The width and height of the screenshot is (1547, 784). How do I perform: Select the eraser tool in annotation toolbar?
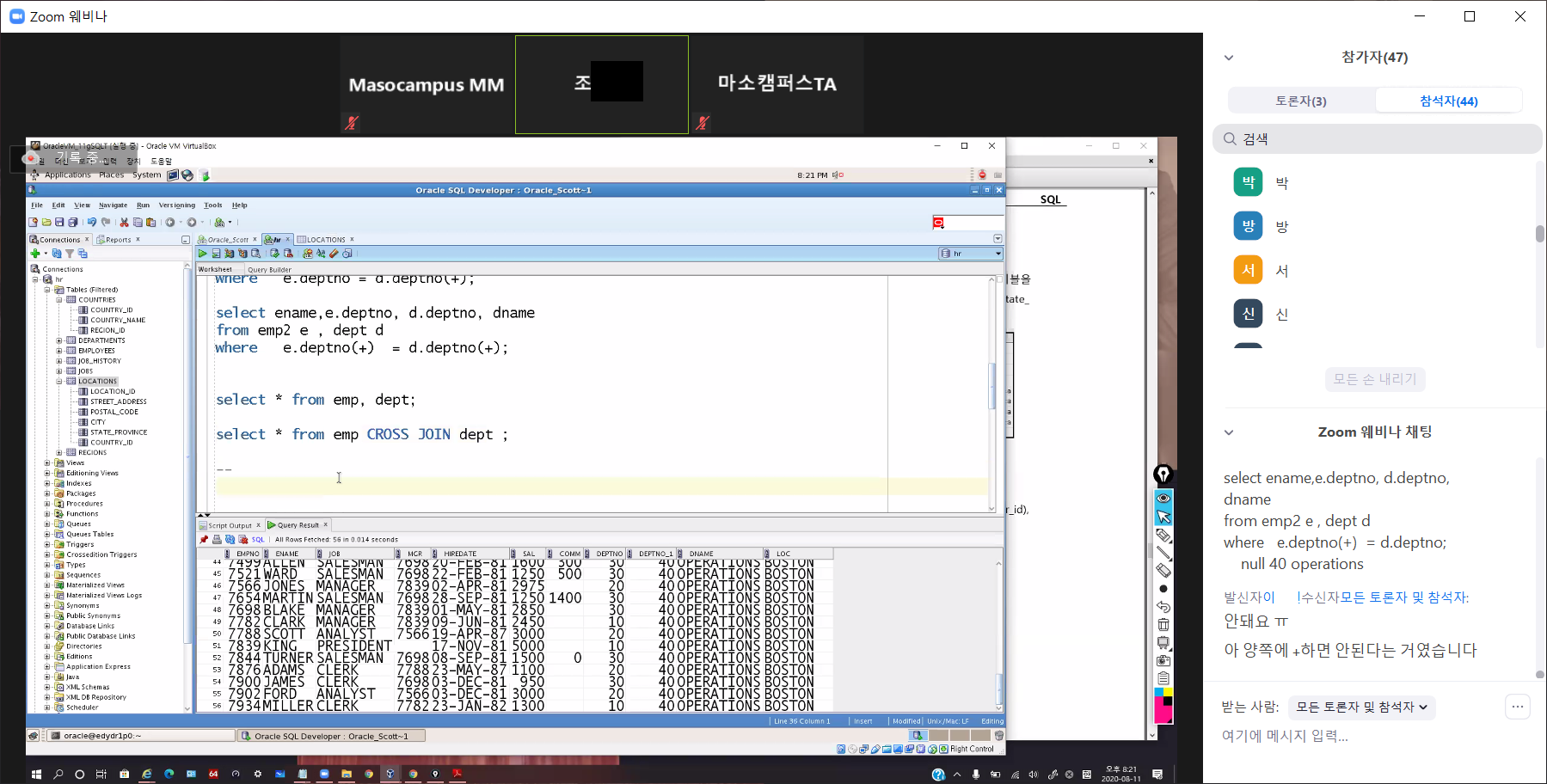[1163, 571]
